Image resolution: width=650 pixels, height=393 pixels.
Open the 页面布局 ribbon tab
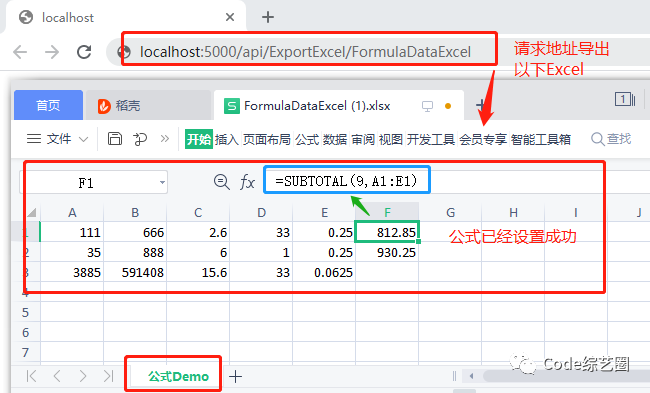(267, 139)
